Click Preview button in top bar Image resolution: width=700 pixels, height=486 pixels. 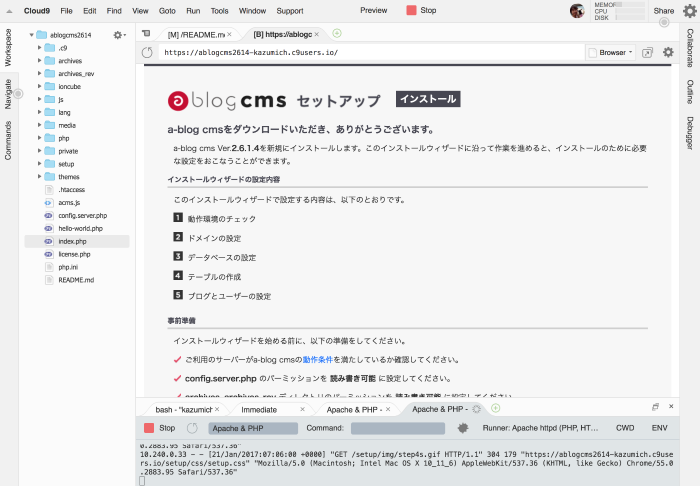click(x=374, y=10)
